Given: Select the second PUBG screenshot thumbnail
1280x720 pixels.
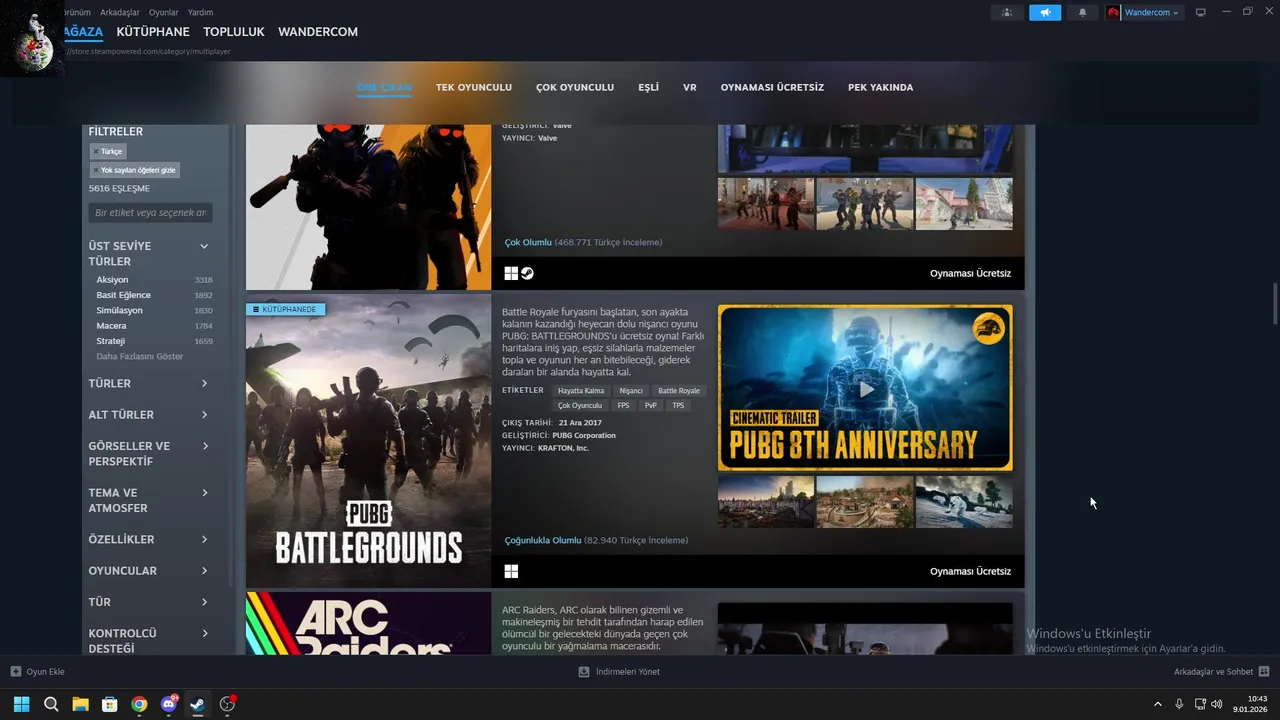Looking at the screenshot, I should point(865,502).
